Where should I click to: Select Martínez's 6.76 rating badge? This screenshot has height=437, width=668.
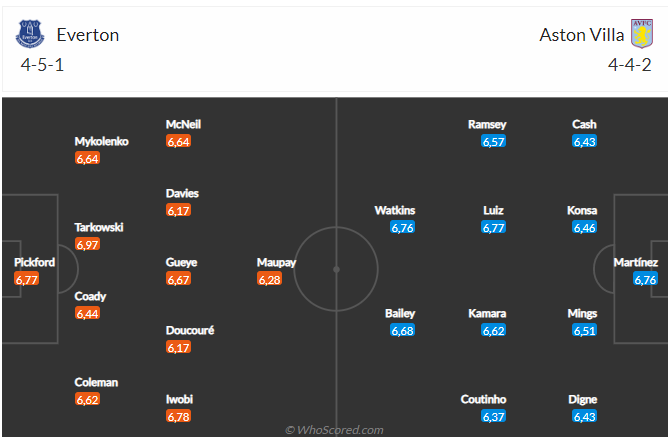[x=645, y=279]
